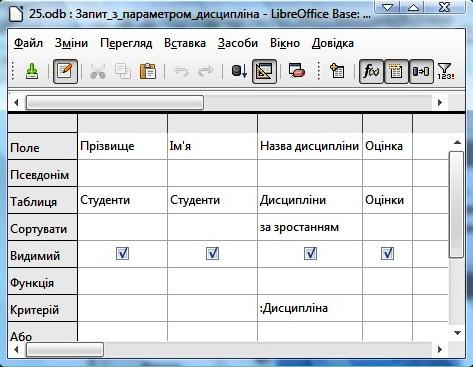This screenshot has height=367, width=473.
Task: Click grid vertical scroll up arrow
Action: point(457,142)
